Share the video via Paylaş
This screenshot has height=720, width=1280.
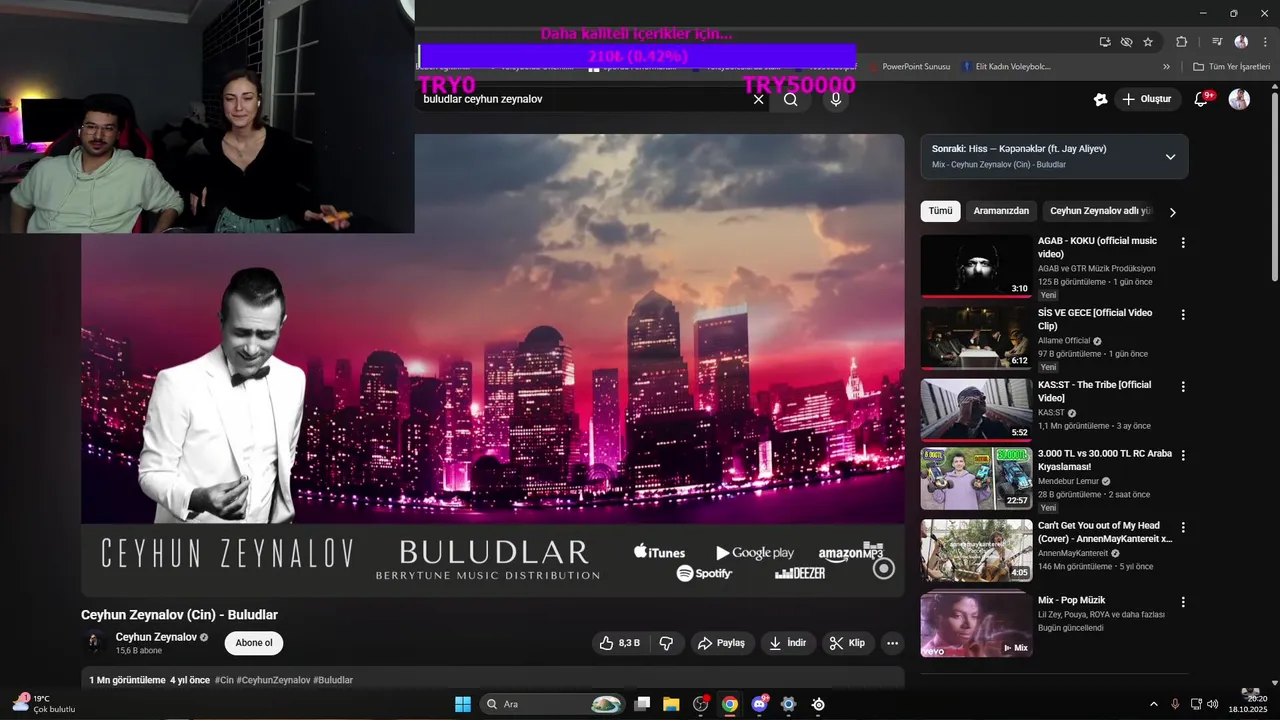click(x=721, y=643)
